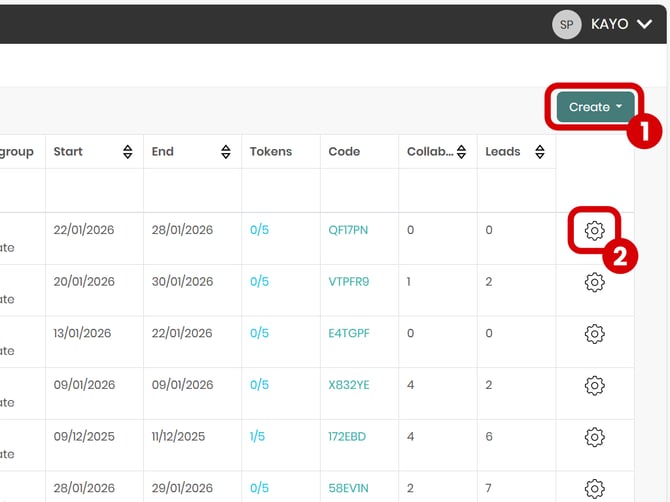Click the 1/5 tokens link
The image size is (670, 502).
[x=259, y=437]
